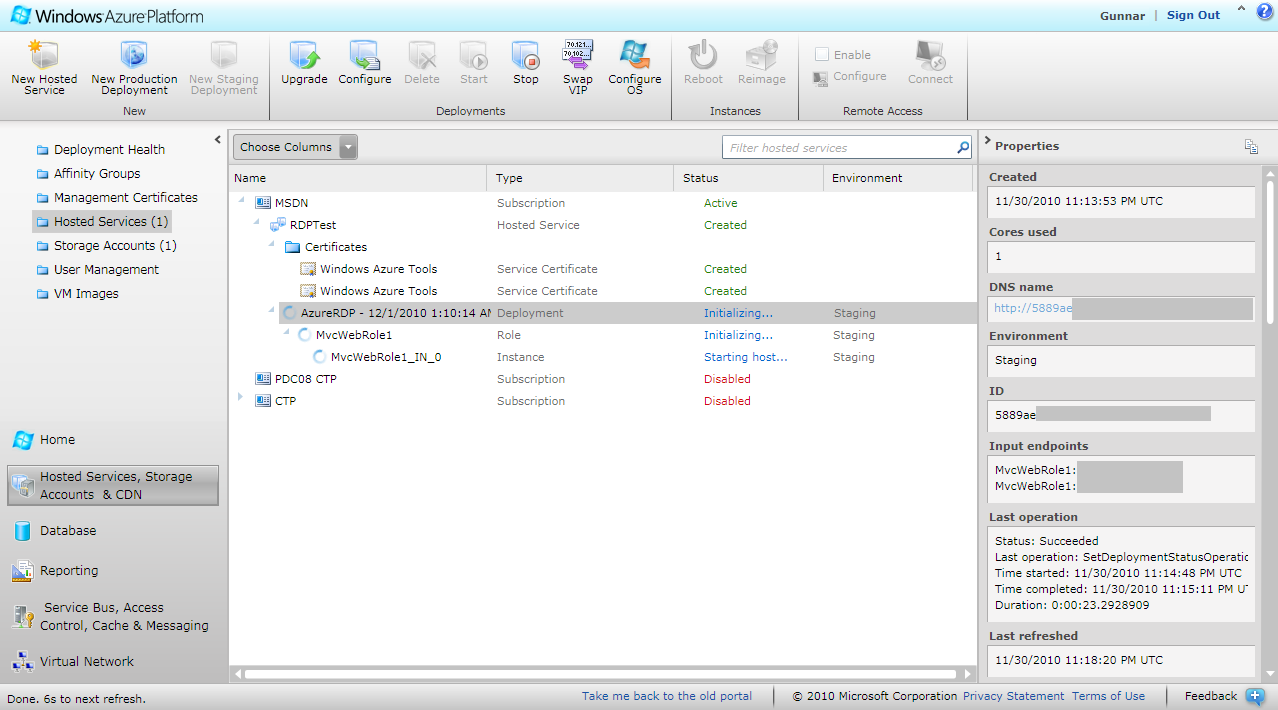Select the RDPTest hosted service row
Screen dimensions: 1278x710
pyautogui.click(x=602, y=225)
